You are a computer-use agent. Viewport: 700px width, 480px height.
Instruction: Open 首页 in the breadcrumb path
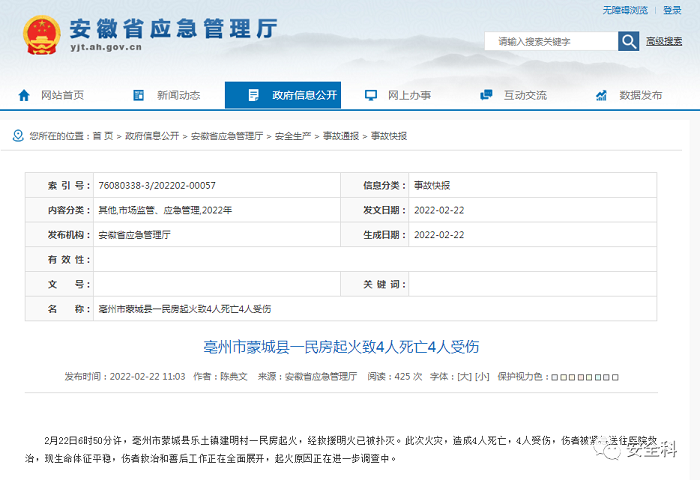[x=103, y=135]
